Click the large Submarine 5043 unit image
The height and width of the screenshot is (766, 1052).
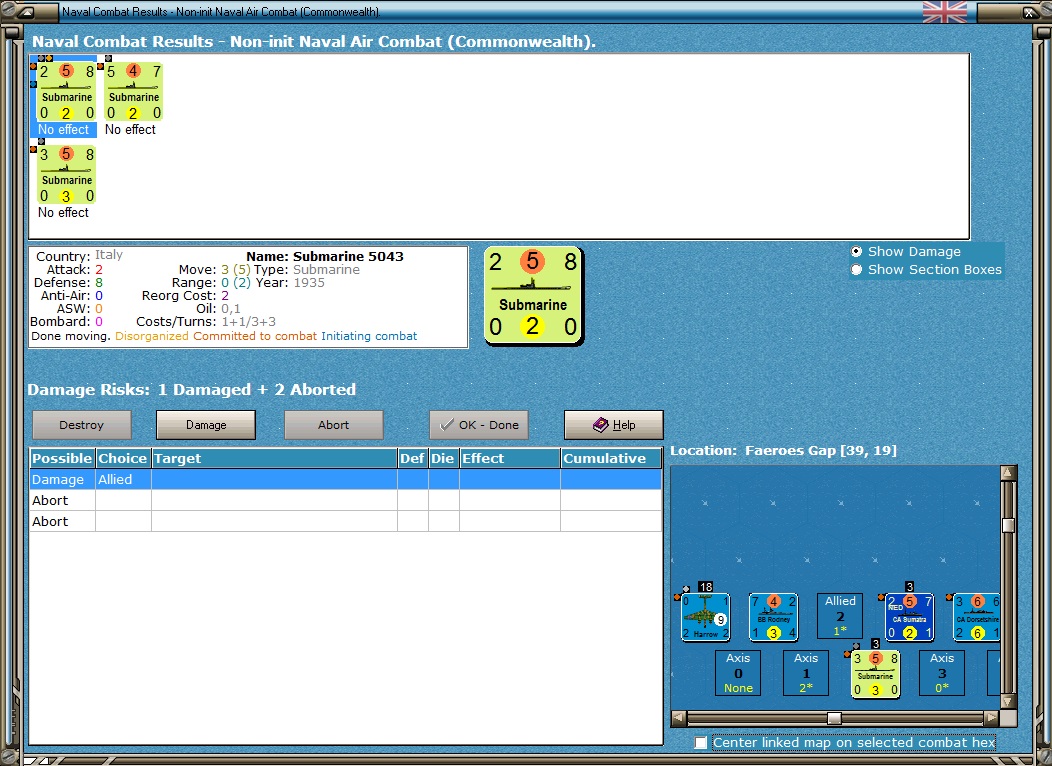coord(533,296)
